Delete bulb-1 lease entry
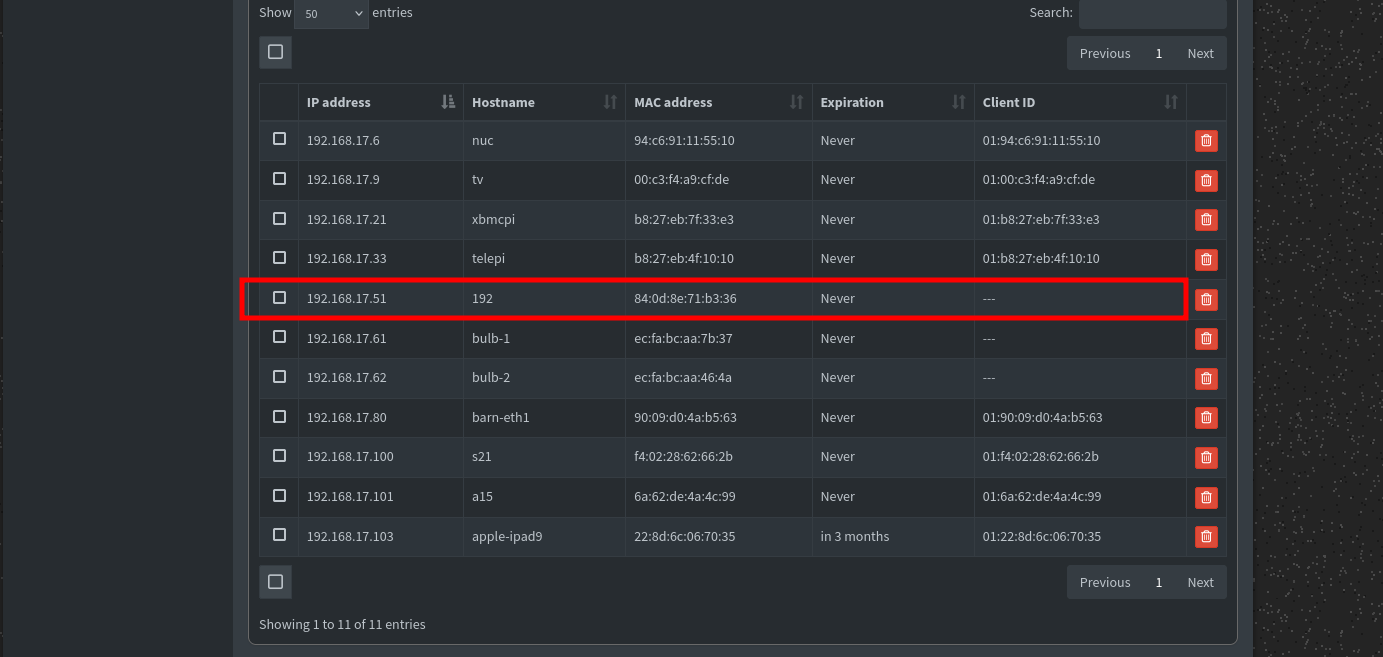 tap(1206, 339)
